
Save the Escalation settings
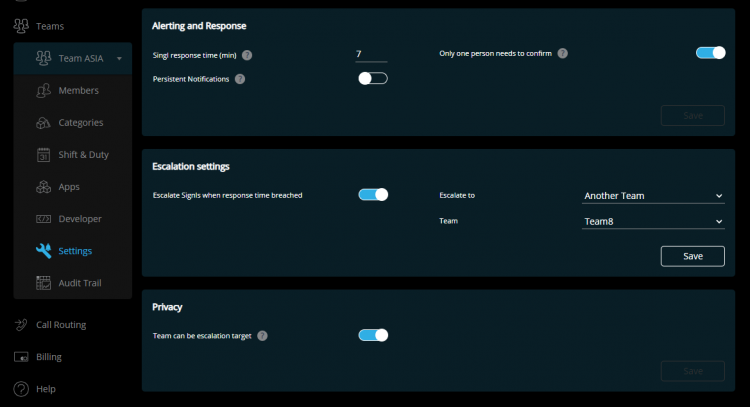[x=693, y=256]
